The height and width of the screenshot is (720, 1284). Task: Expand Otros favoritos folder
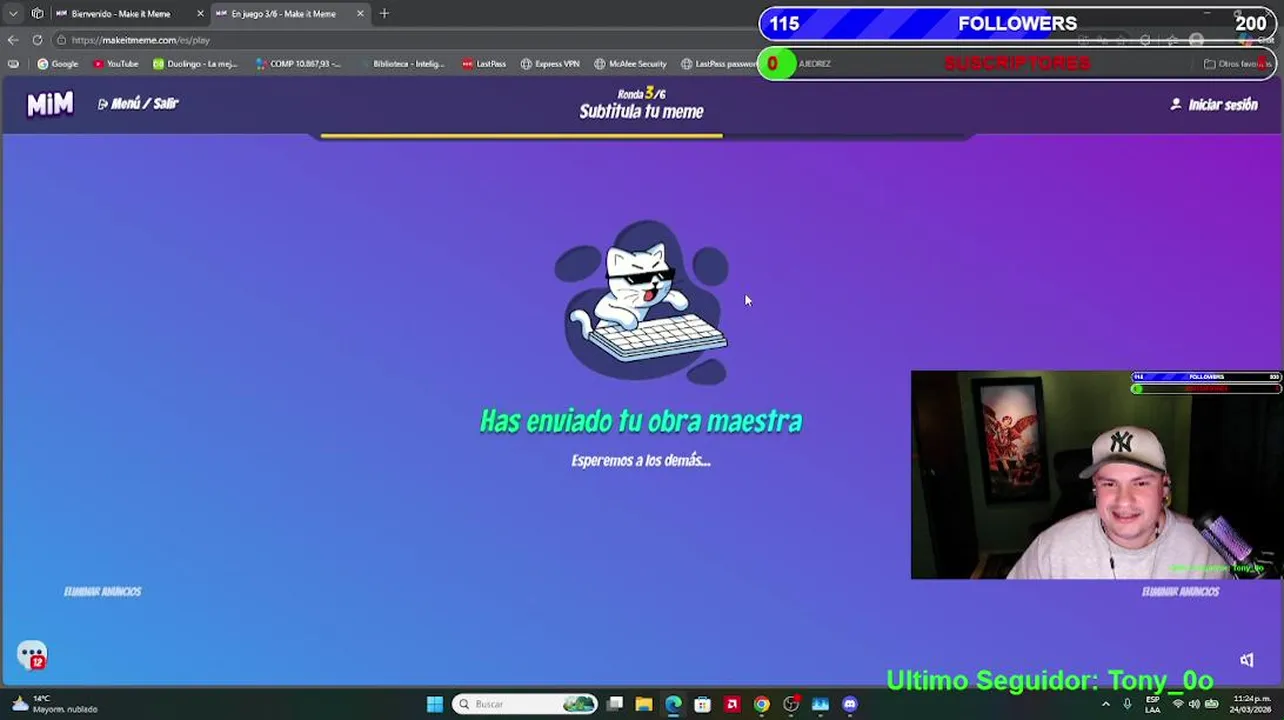(x=1236, y=64)
